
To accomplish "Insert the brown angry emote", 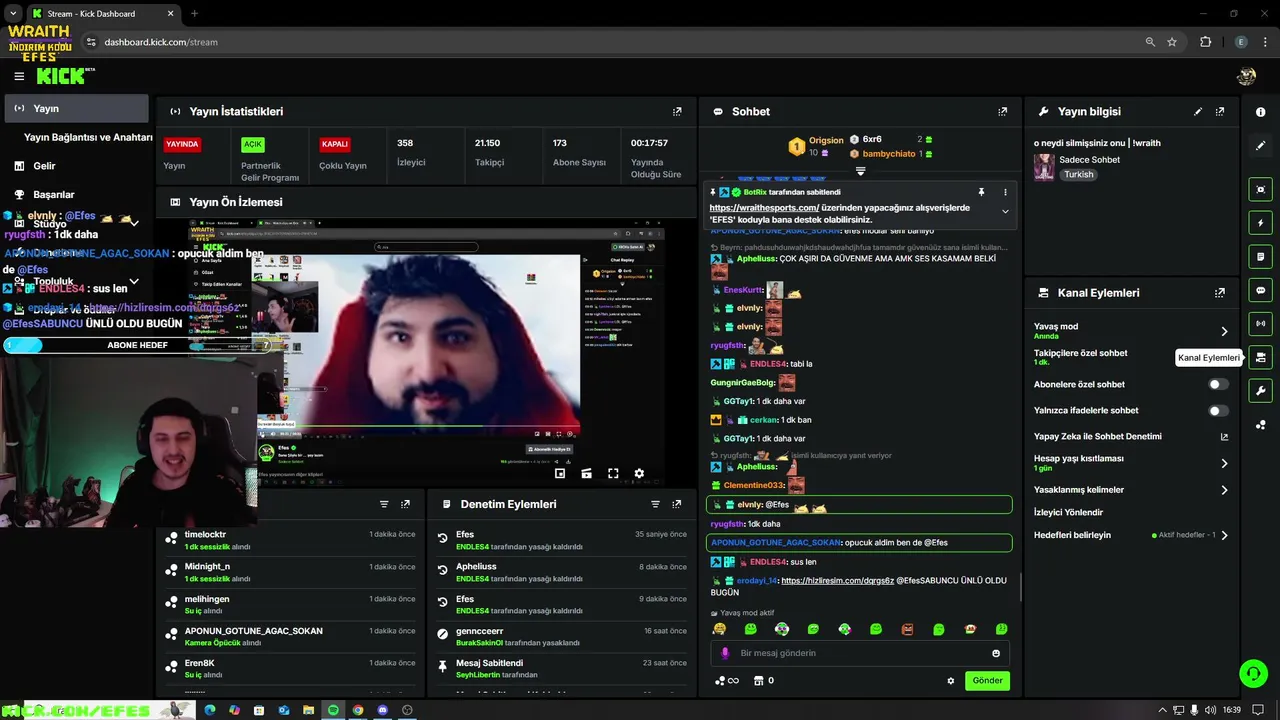I will point(907,629).
